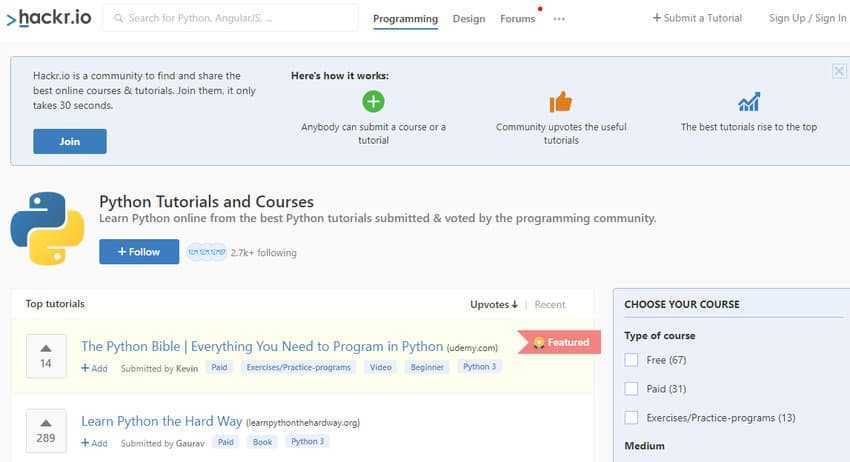850x462 pixels.
Task: Select the Video tag
Action: point(381,367)
